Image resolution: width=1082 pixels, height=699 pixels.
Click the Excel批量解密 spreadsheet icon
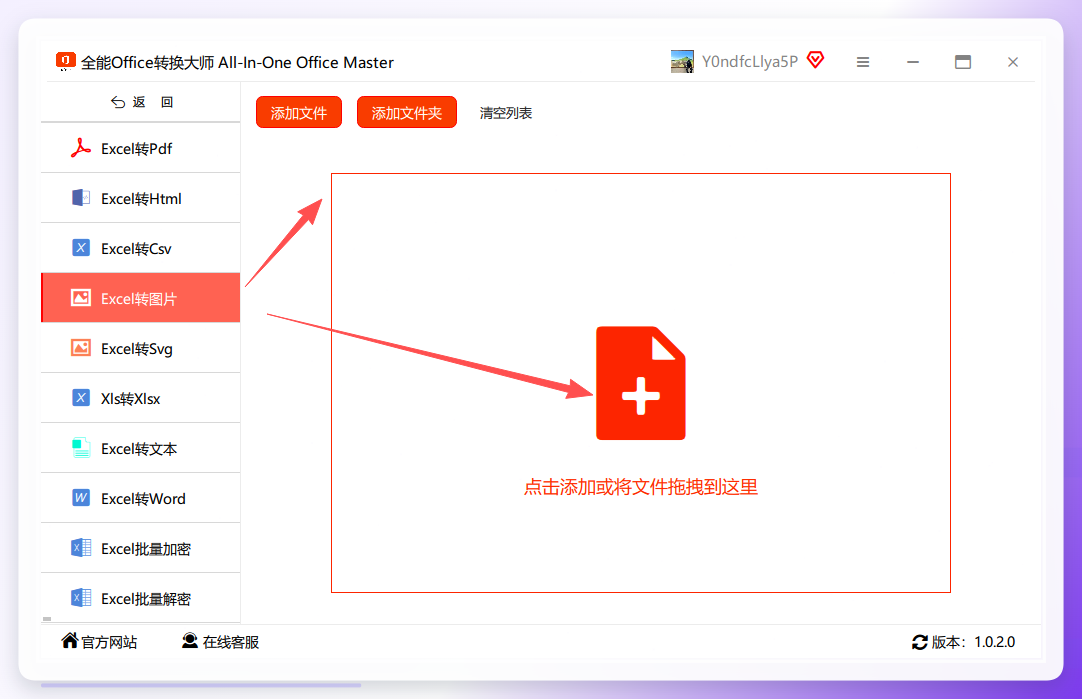tap(81, 598)
